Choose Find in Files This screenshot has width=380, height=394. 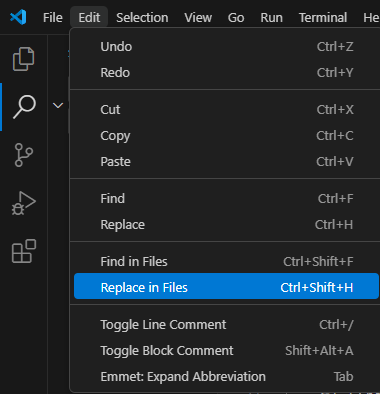coord(226,262)
